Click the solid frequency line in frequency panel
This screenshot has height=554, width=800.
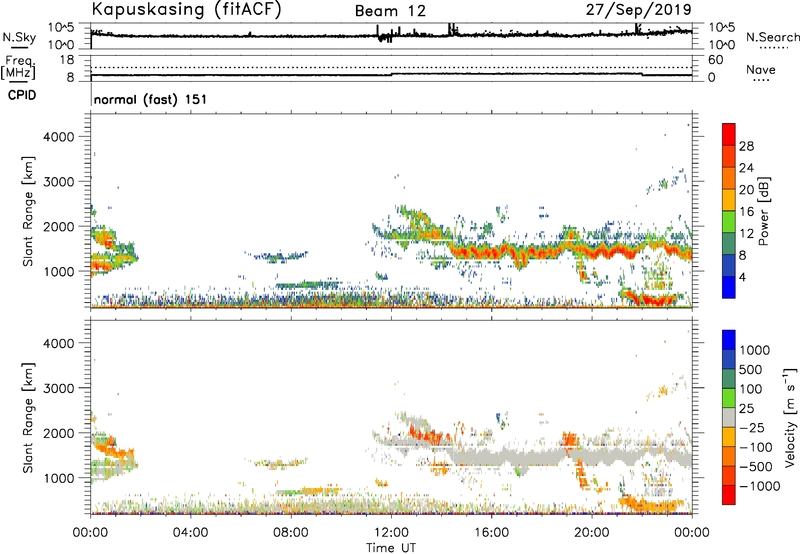391,74
